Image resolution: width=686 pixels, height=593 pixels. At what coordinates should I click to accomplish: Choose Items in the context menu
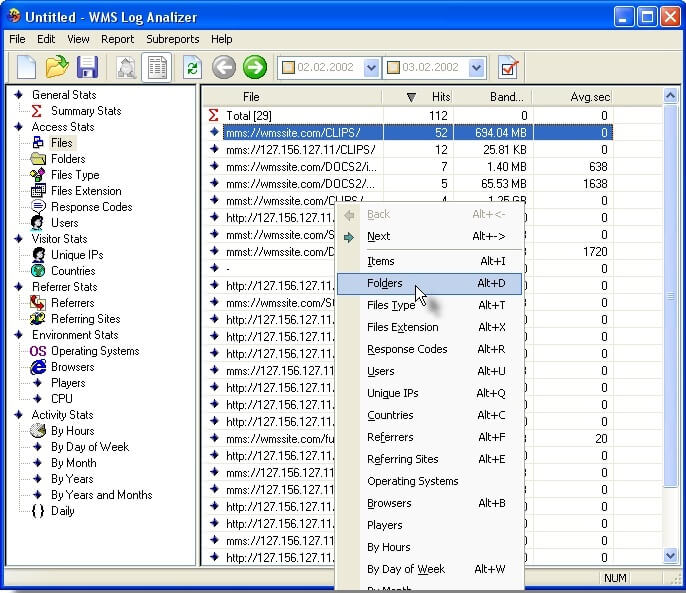429,261
